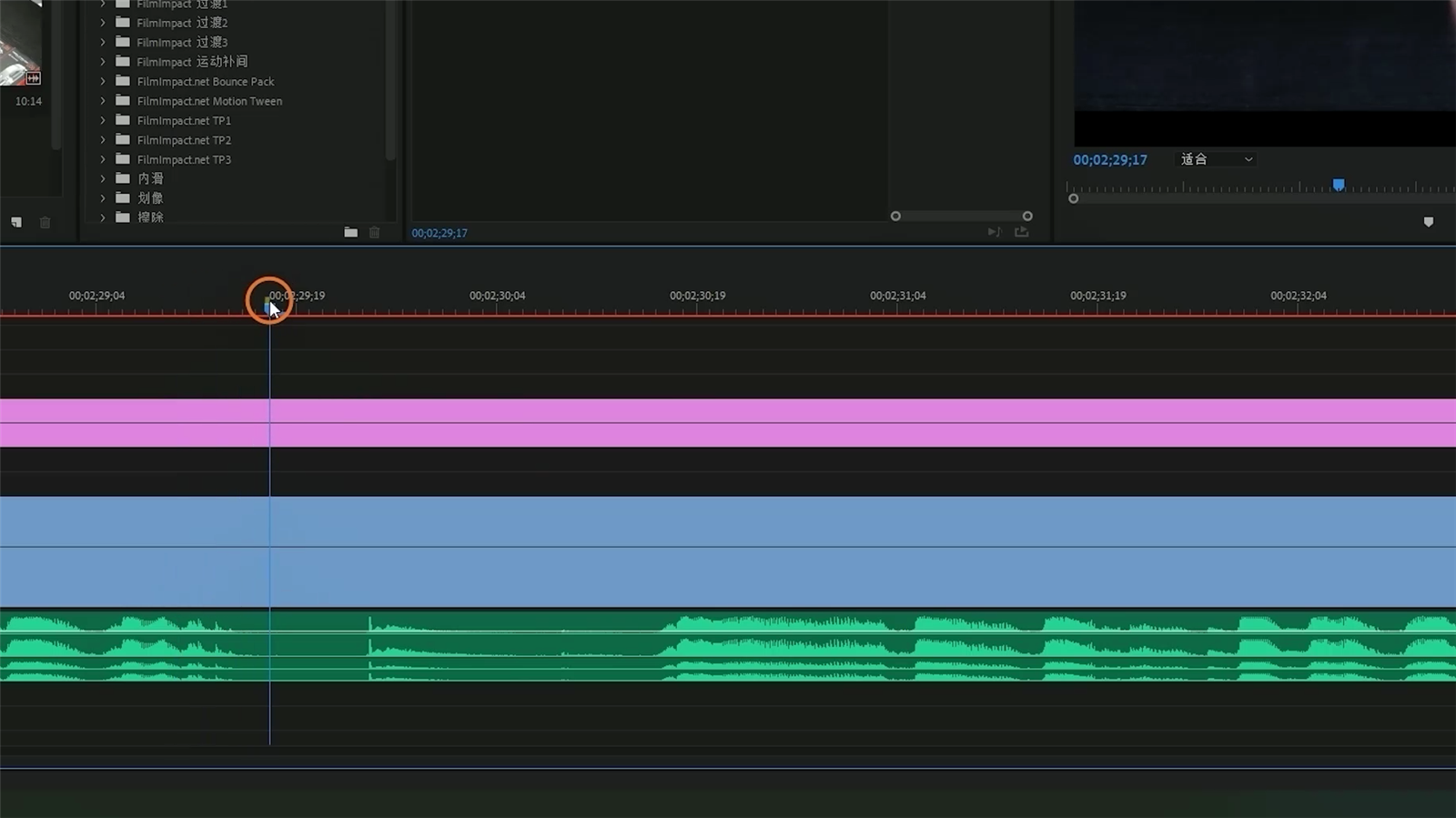Expand the FilmImpact.net TP2 chevron
This screenshot has width=1456, height=818.
click(x=103, y=140)
